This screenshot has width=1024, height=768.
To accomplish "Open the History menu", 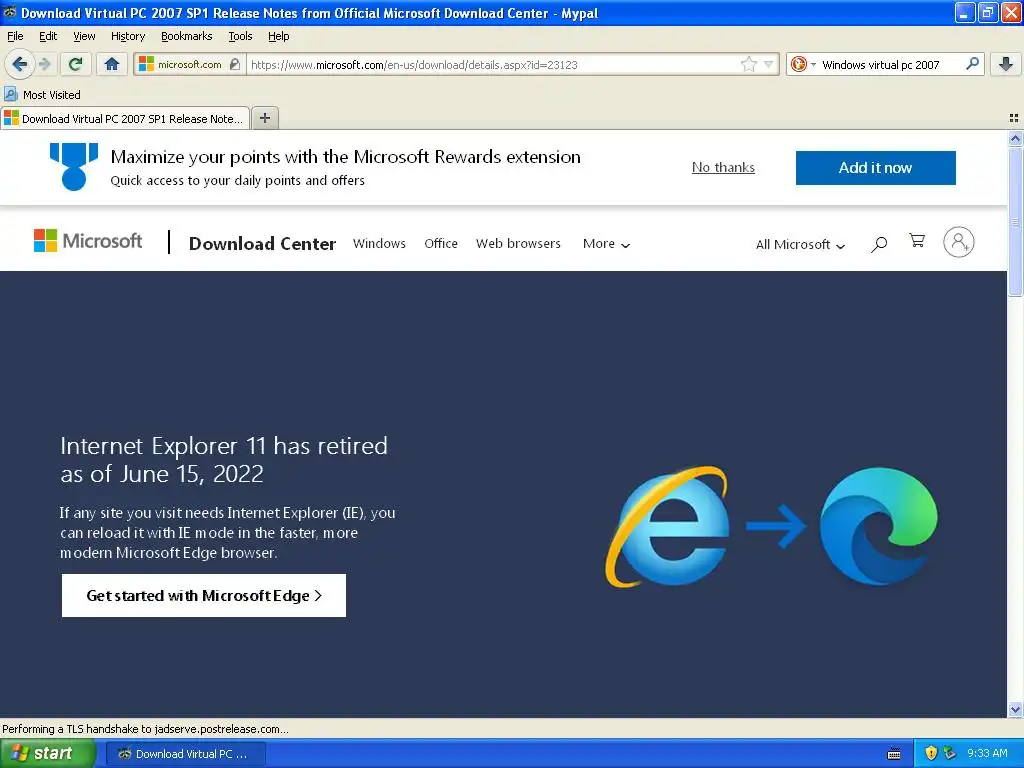I will [x=127, y=36].
